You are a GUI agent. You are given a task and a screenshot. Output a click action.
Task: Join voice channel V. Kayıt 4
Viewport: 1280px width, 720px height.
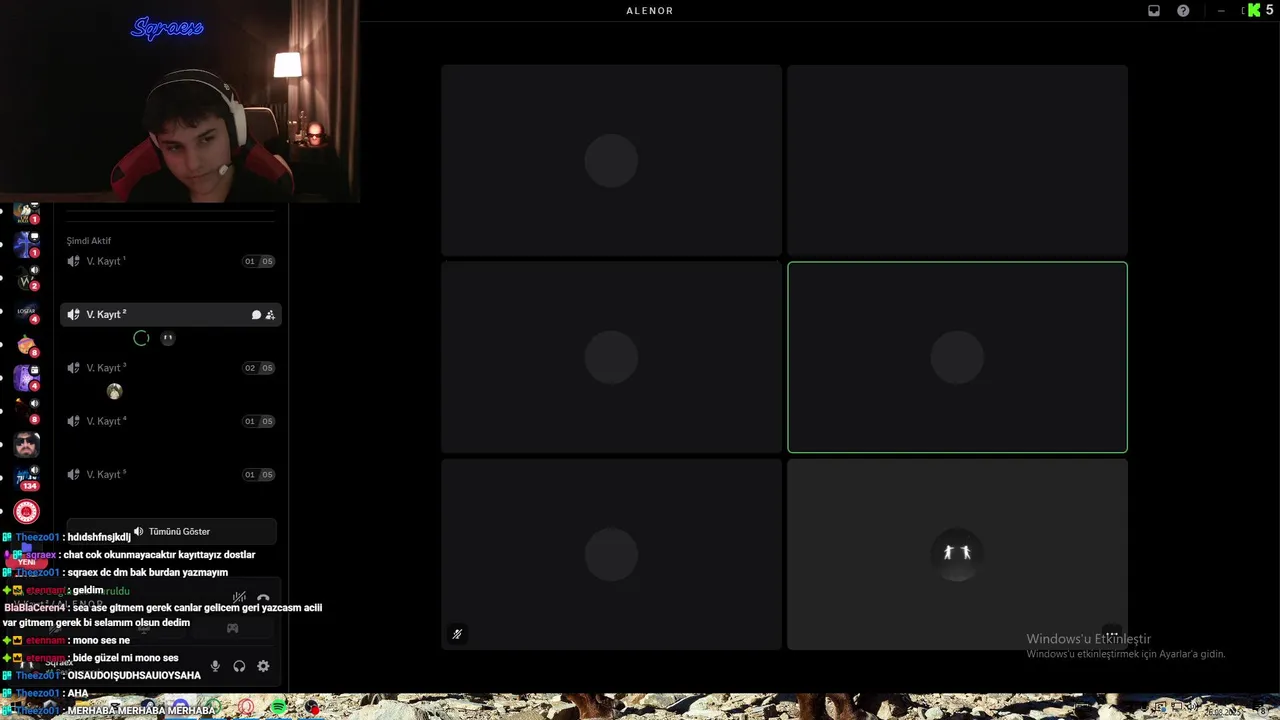(171, 421)
